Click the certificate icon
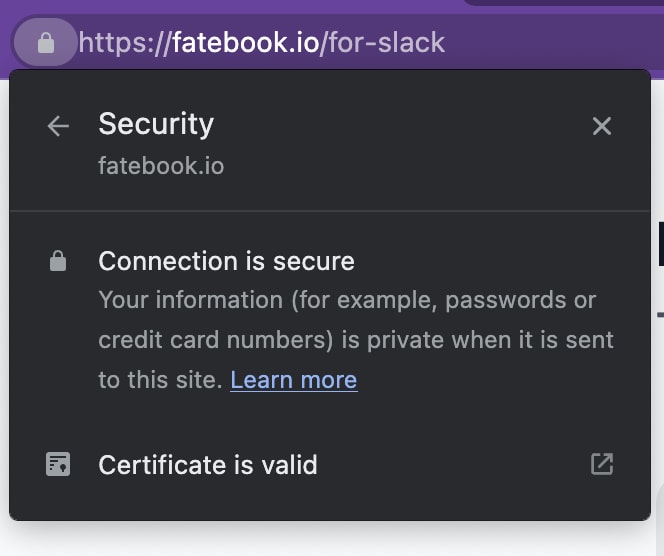The height and width of the screenshot is (556, 664). click(x=58, y=465)
